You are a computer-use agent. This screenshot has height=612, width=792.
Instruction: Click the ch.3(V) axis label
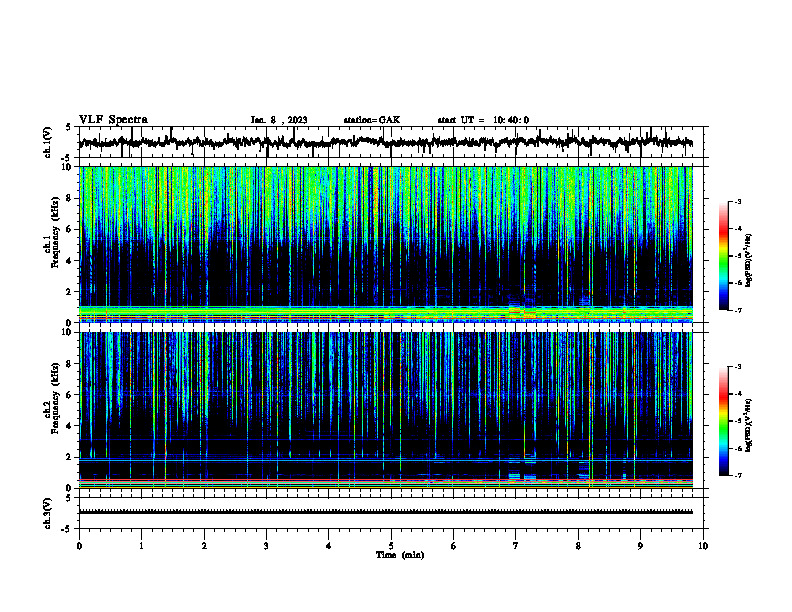[48, 513]
